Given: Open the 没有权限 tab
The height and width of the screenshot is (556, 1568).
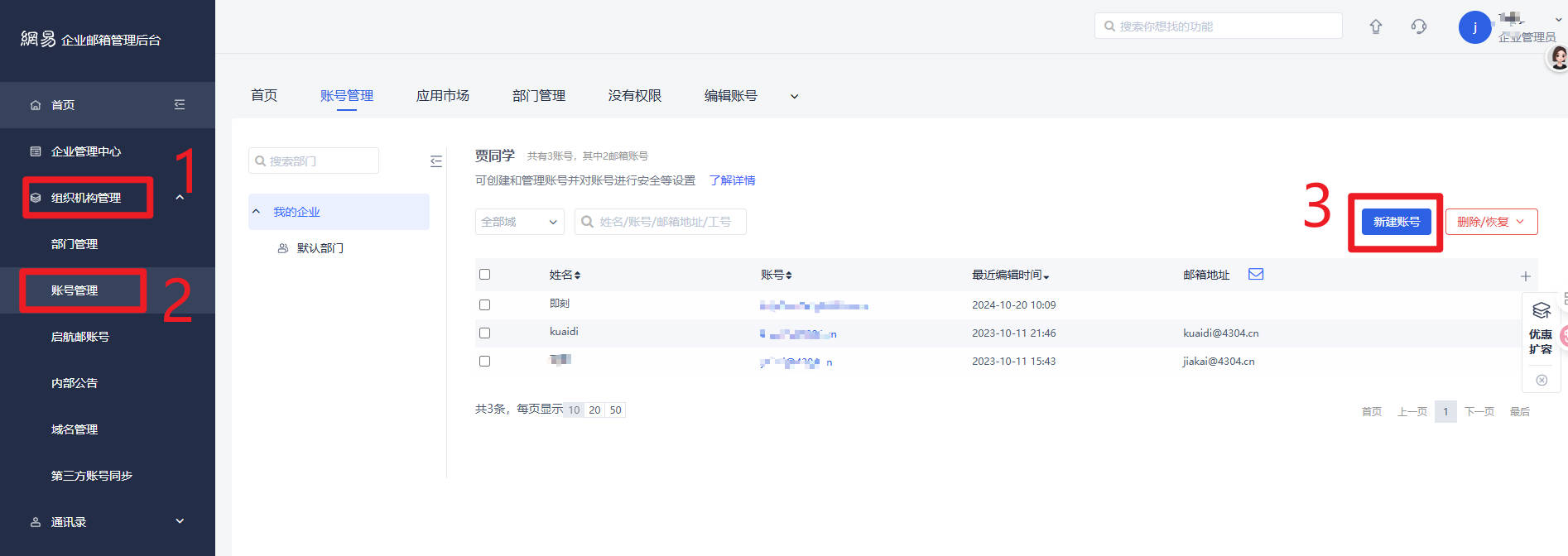Looking at the screenshot, I should pyautogui.click(x=635, y=96).
